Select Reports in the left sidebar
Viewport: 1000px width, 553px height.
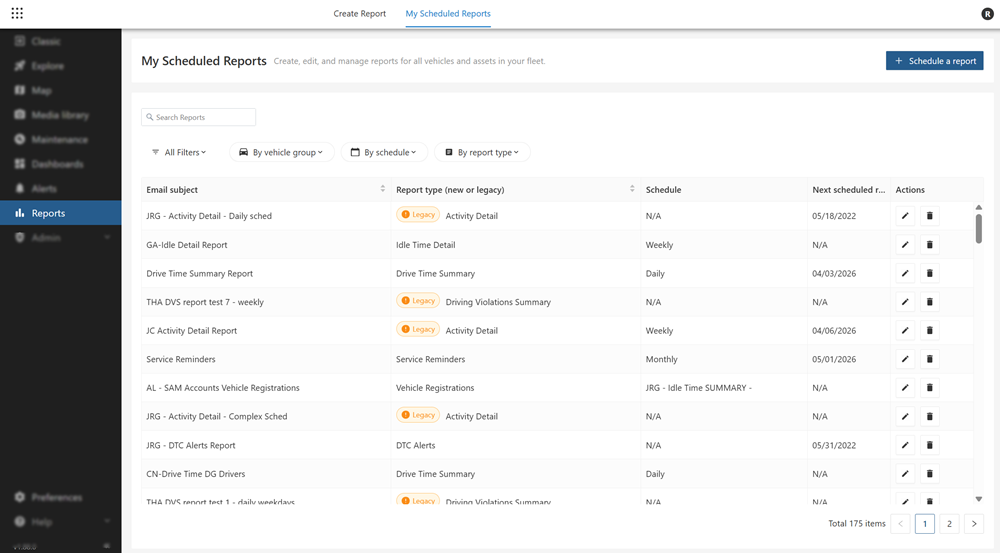(x=61, y=213)
